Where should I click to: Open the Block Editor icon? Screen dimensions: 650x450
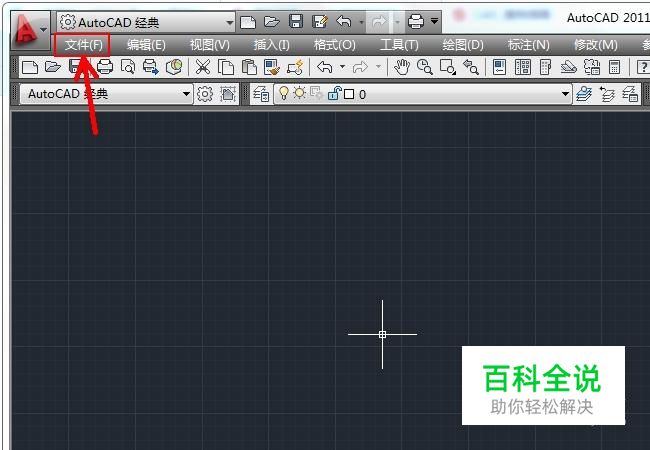click(295, 67)
